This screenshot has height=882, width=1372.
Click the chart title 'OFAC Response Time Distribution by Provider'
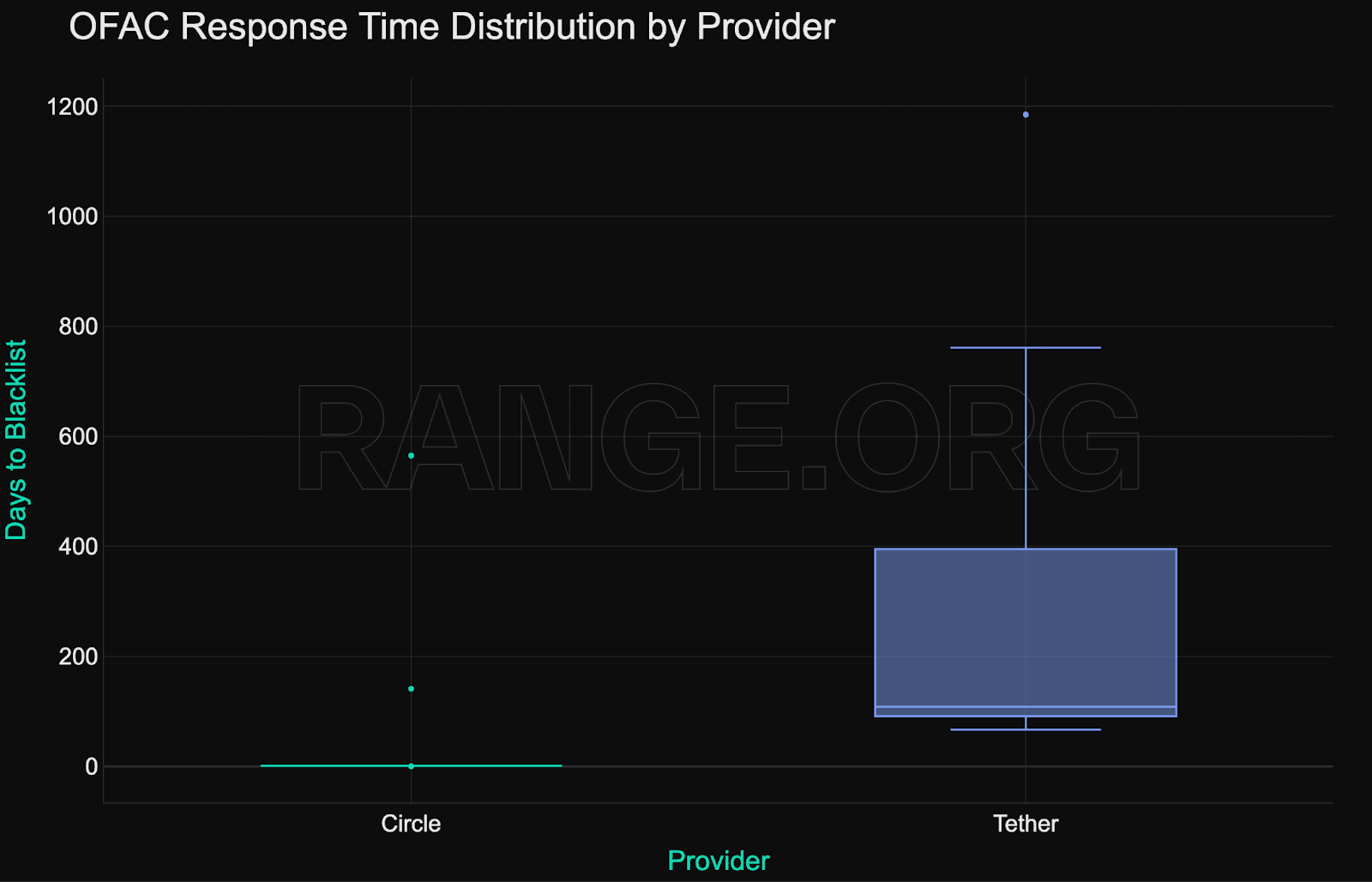[x=452, y=27]
